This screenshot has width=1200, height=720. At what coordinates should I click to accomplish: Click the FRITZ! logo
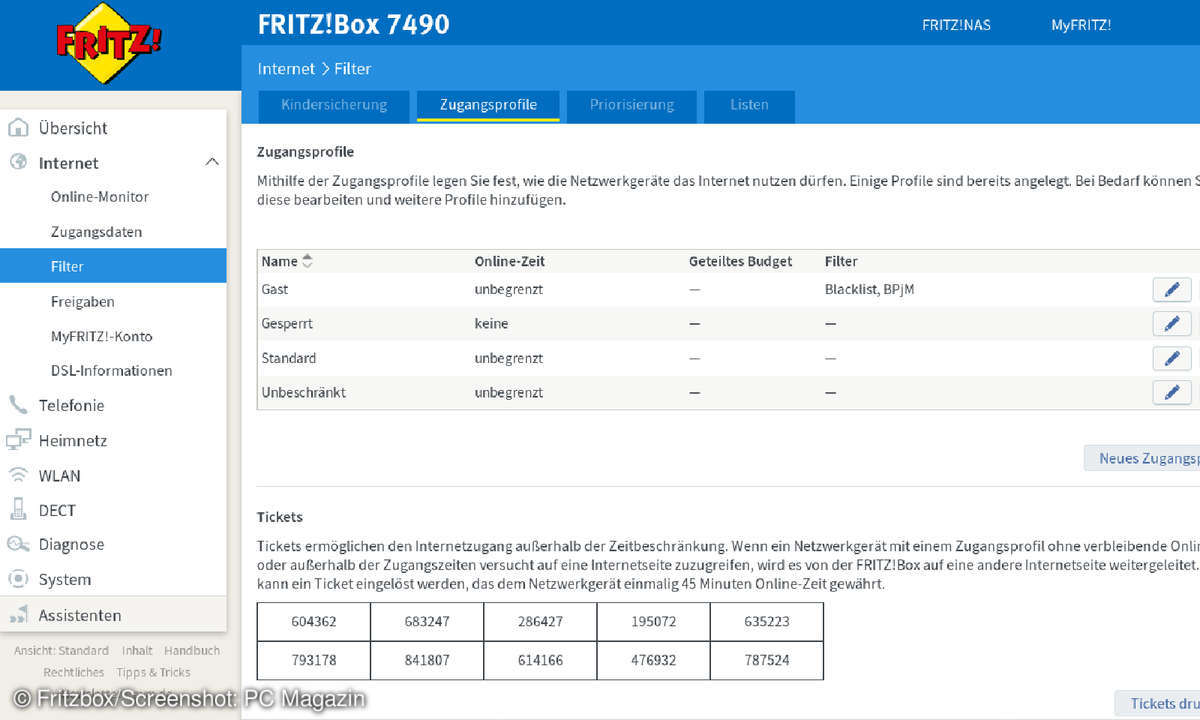click(x=109, y=44)
